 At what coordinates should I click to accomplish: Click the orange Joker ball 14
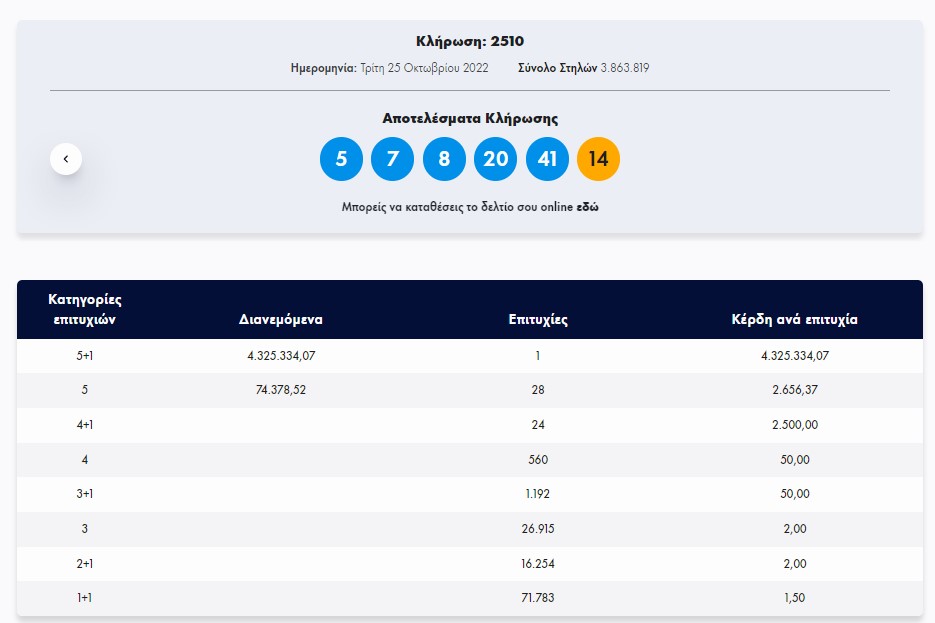tap(598, 159)
